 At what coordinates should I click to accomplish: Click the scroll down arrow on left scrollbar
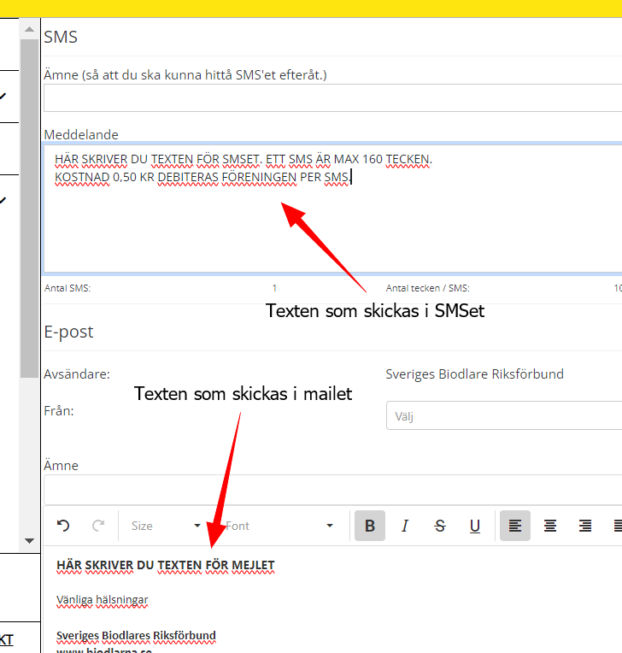point(29,541)
